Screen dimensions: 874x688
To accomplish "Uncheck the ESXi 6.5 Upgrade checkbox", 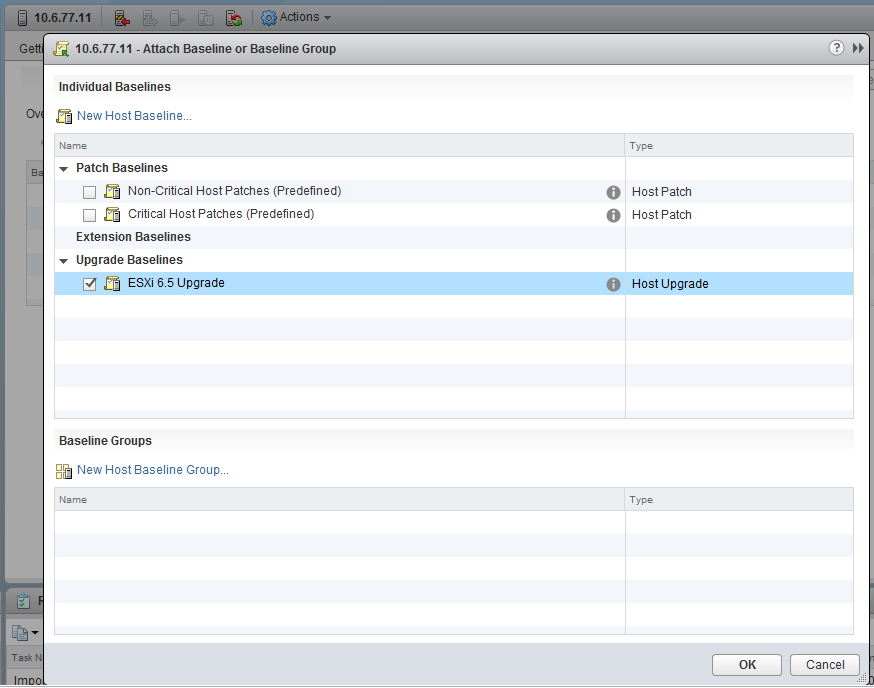I will click(89, 284).
